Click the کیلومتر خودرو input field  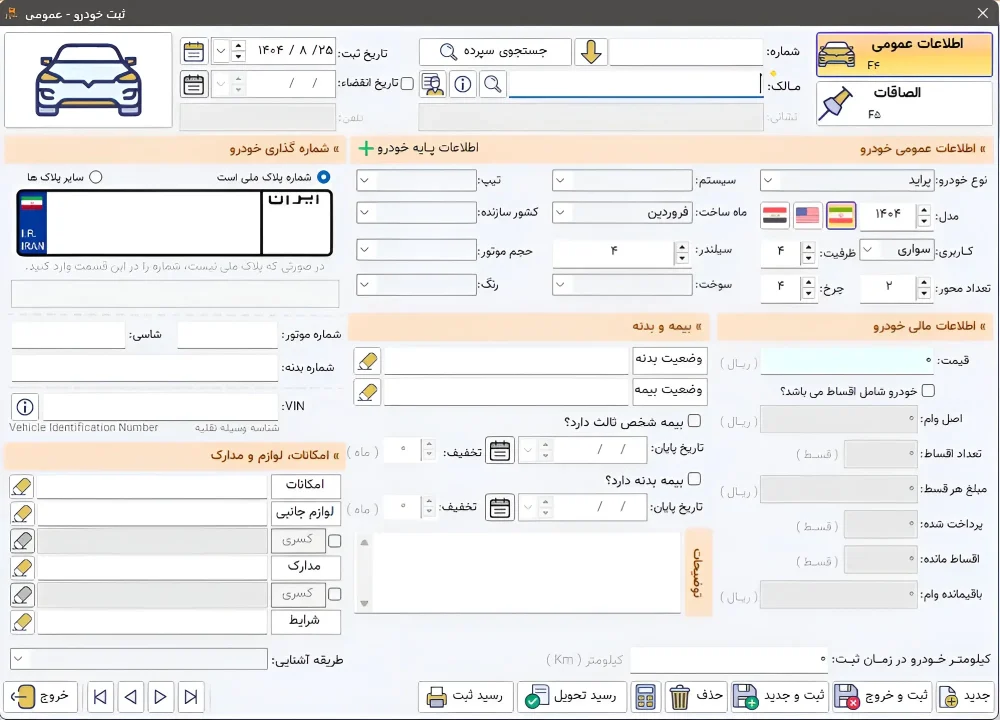729,659
